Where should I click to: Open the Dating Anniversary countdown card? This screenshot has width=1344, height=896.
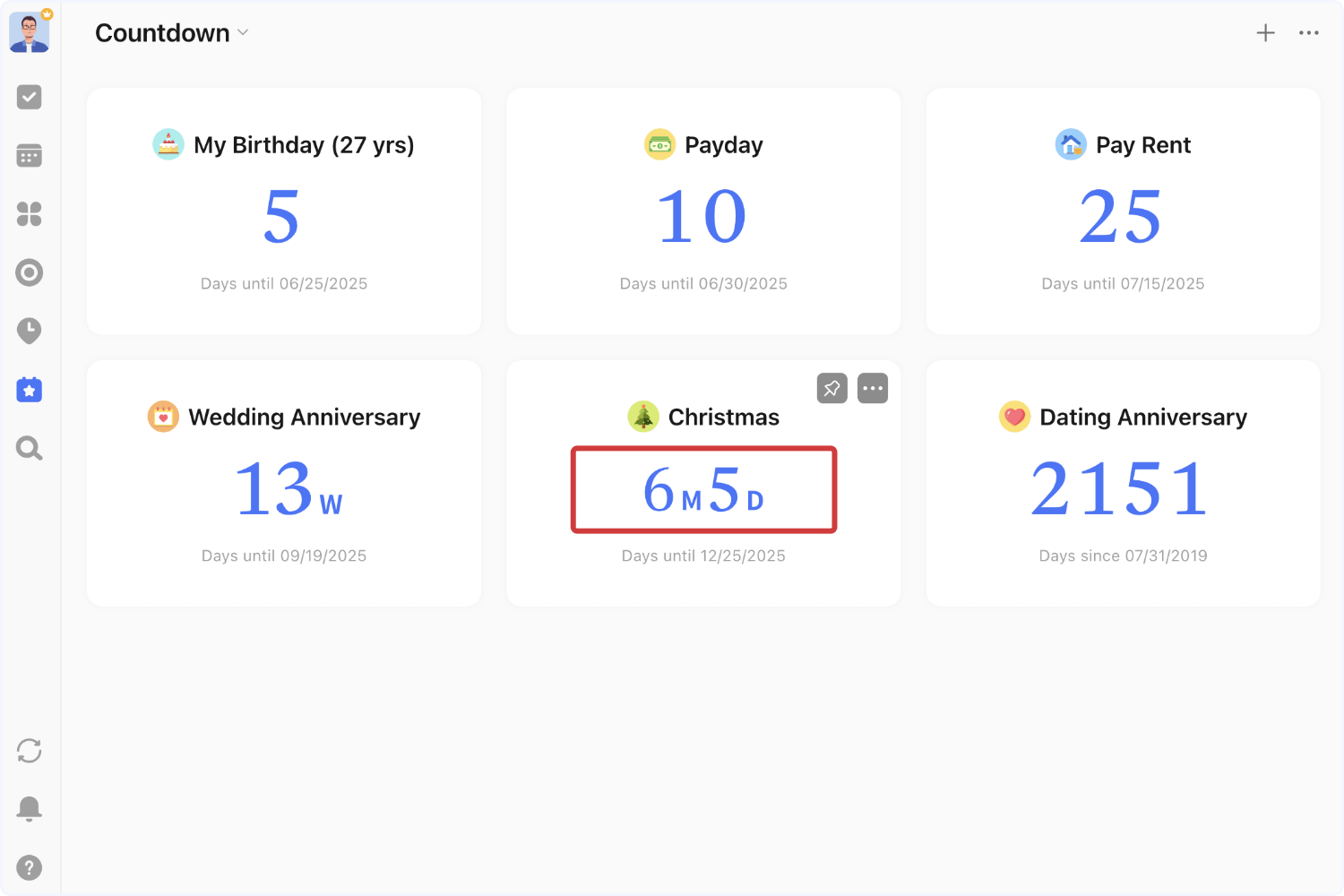(1123, 484)
